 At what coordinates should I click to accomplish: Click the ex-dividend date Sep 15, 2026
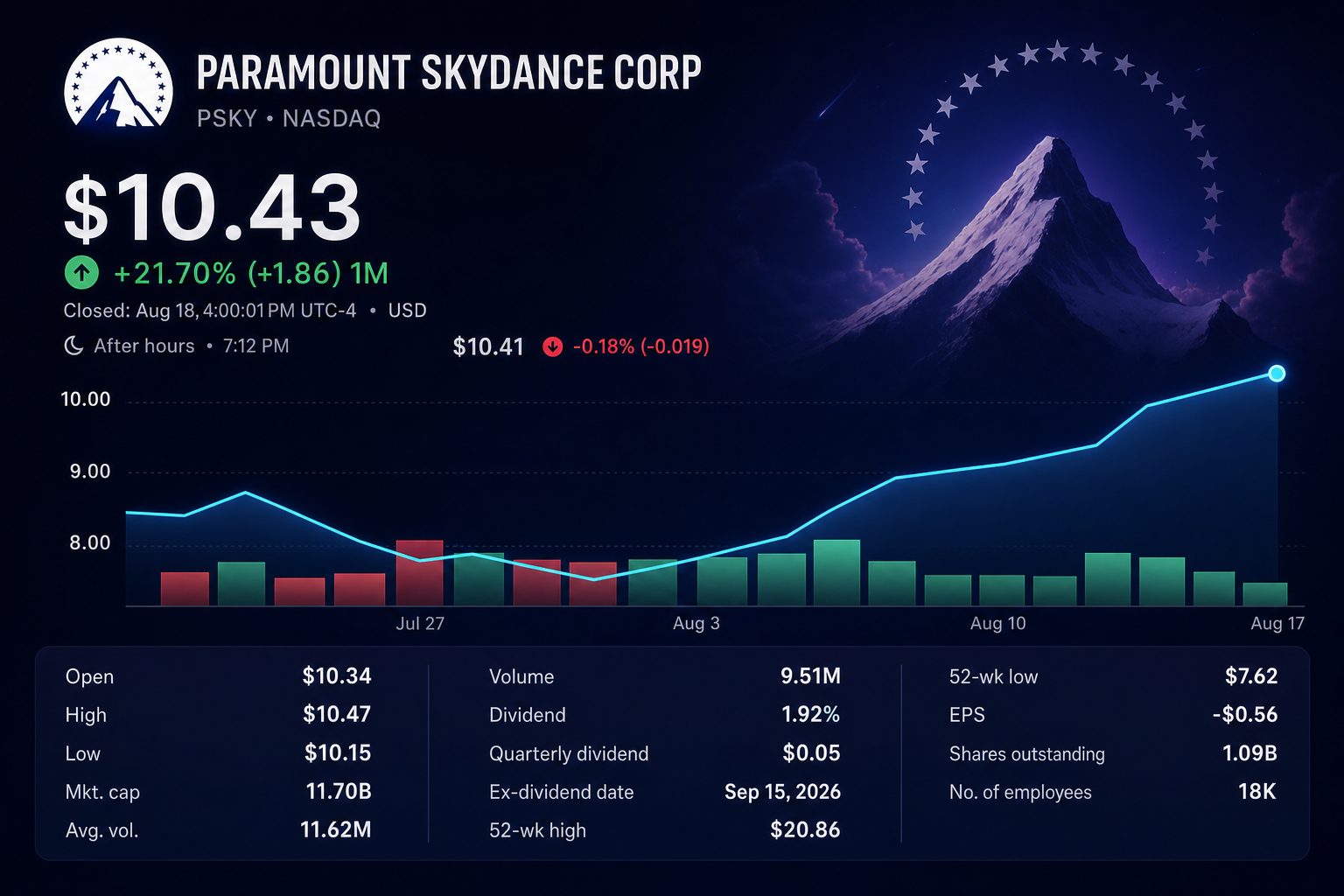click(782, 793)
